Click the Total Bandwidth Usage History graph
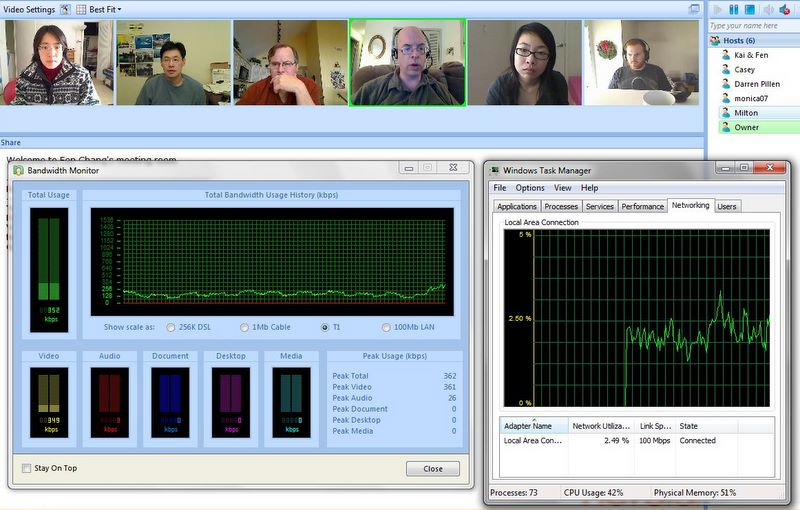Viewport: 800px width, 510px height. coord(272,262)
